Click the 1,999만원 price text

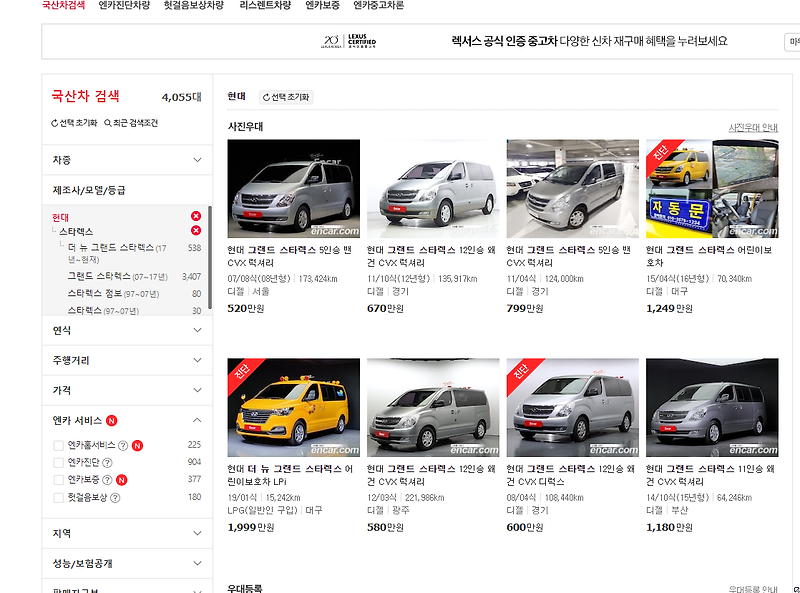pos(251,527)
